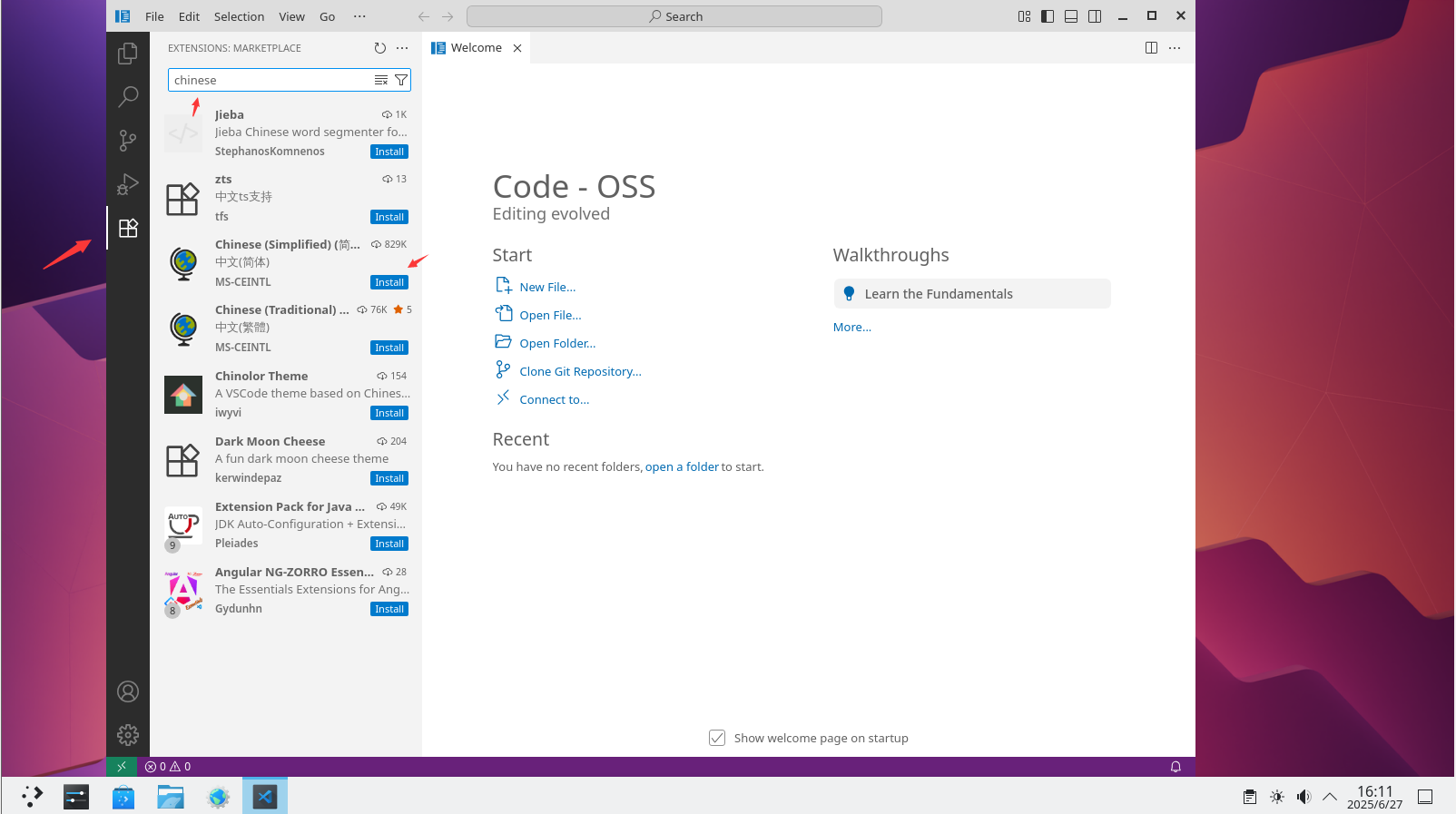Image resolution: width=1456 pixels, height=814 pixels.
Task: Select the Extensions view icon
Action: pyautogui.click(x=128, y=228)
